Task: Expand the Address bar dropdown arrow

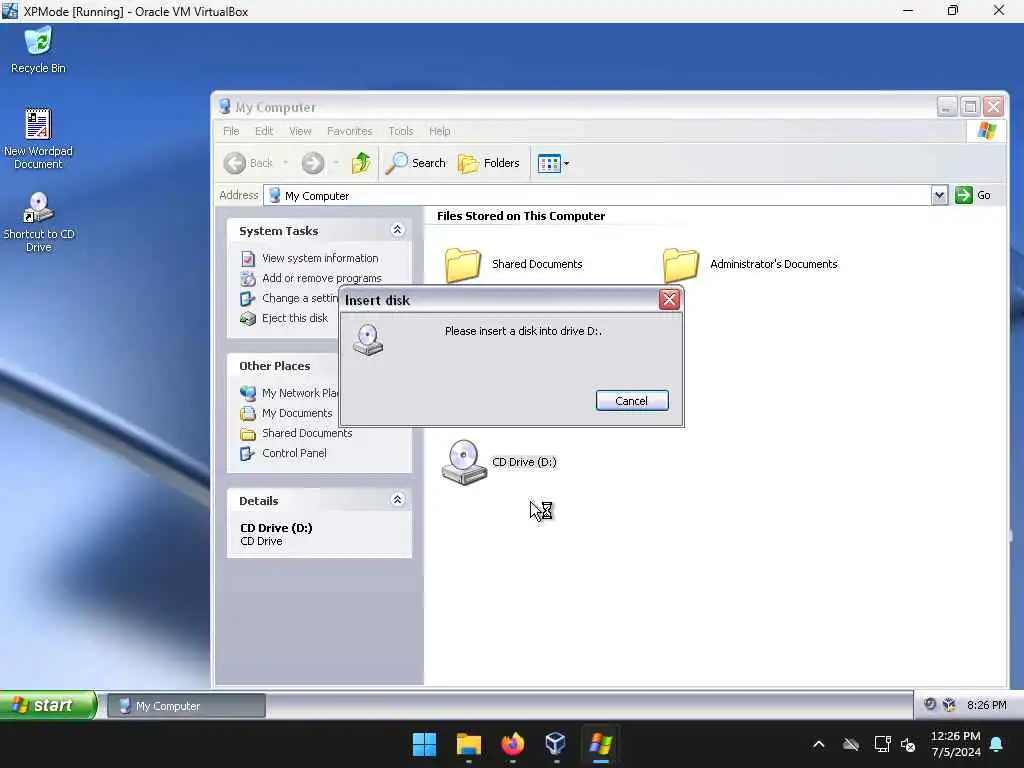Action: point(939,195)
